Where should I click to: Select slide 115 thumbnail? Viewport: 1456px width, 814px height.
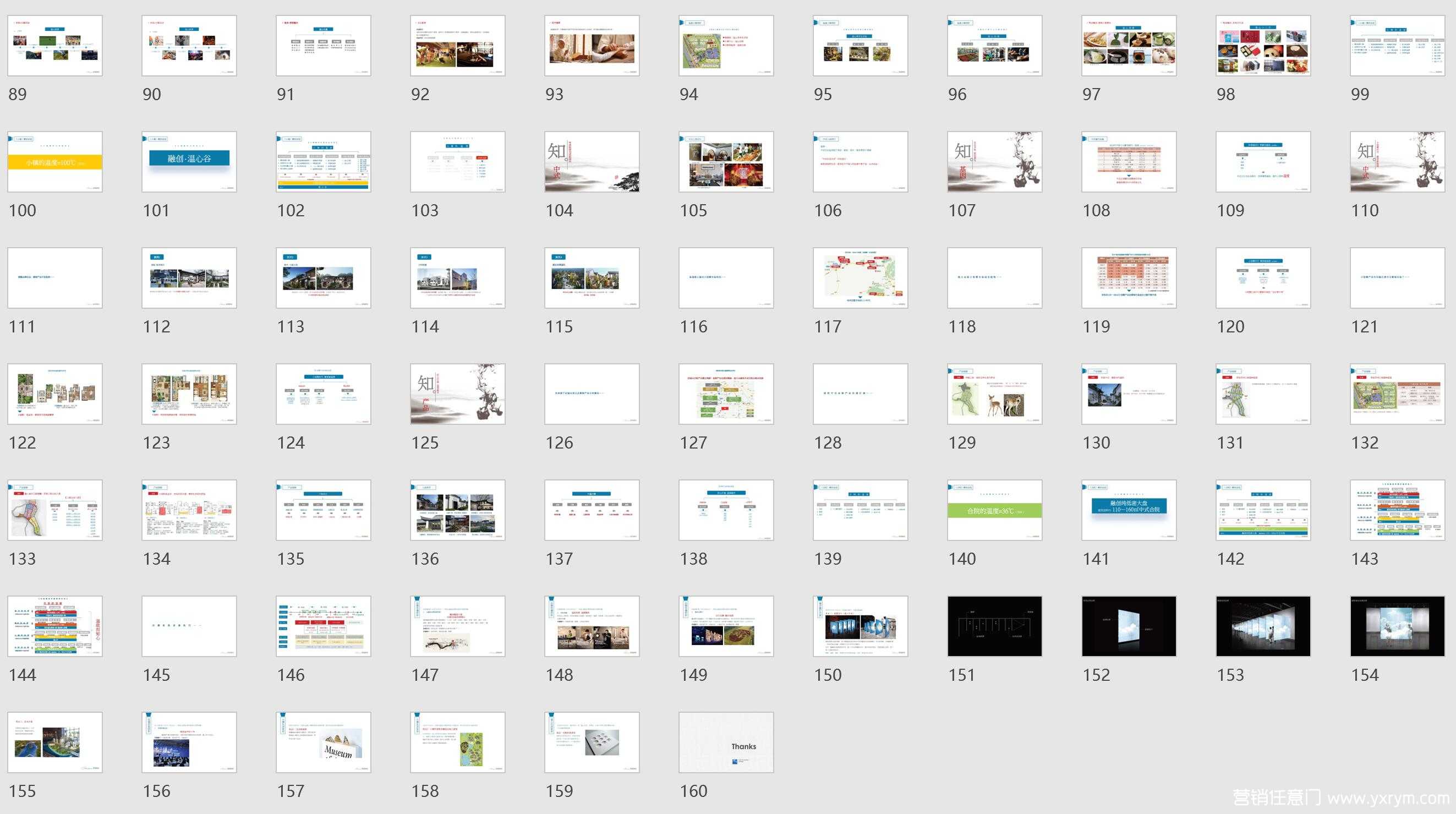pos(592,278)
